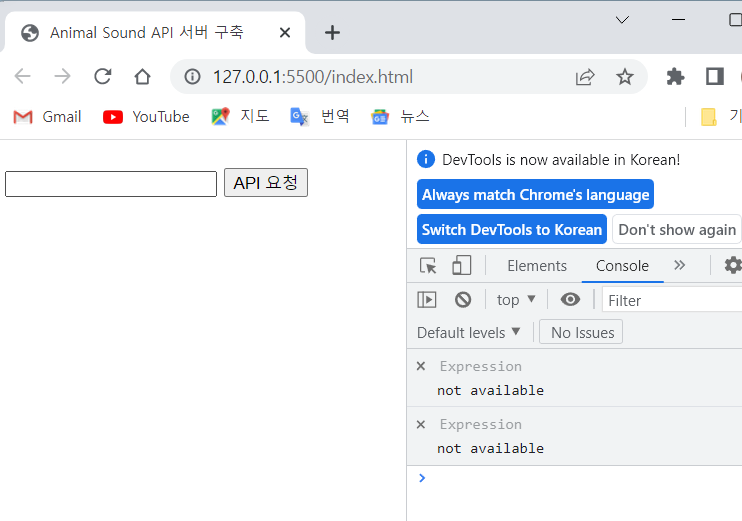Click Always match Chrome's language
The height and width of the screenshot is (521, 742).
(x=535, y=194)
